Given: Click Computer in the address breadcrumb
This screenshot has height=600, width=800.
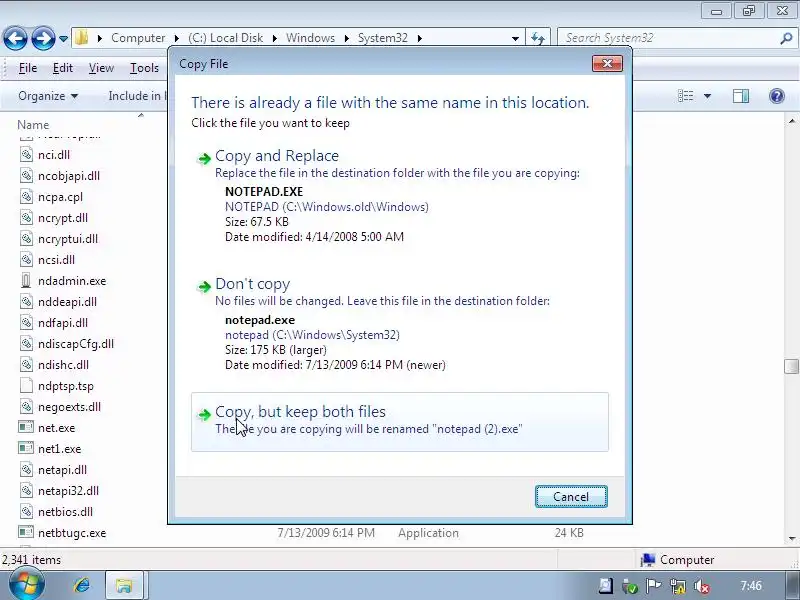Looking at the screenshot, I should 138,38.
